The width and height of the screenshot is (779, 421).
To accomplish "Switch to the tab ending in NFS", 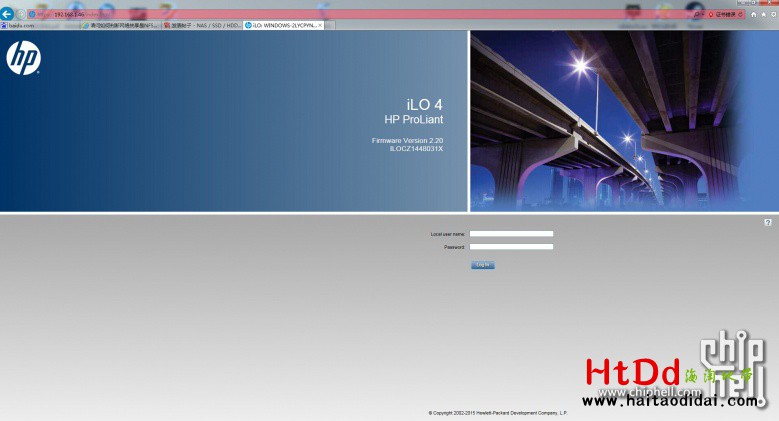I will (x=121, y=25).
